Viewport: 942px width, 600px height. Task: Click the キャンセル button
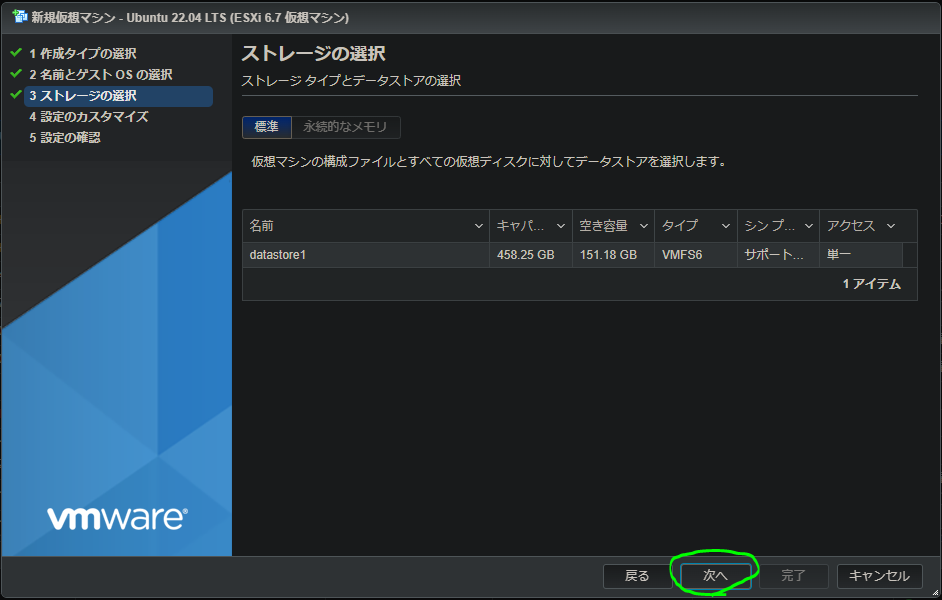[x=879, y=576]
